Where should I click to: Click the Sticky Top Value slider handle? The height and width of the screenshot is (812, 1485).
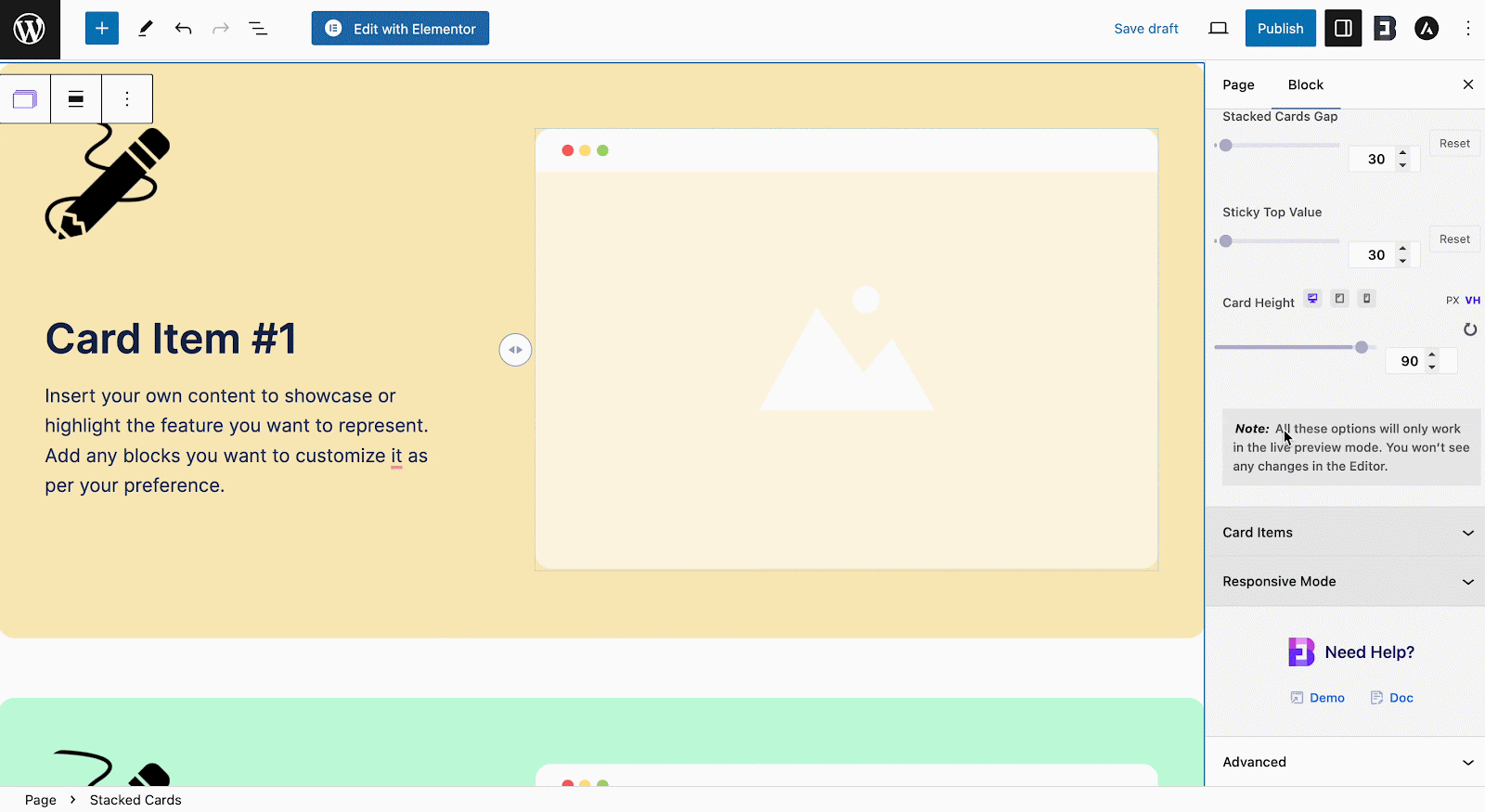pos(1226,241)
